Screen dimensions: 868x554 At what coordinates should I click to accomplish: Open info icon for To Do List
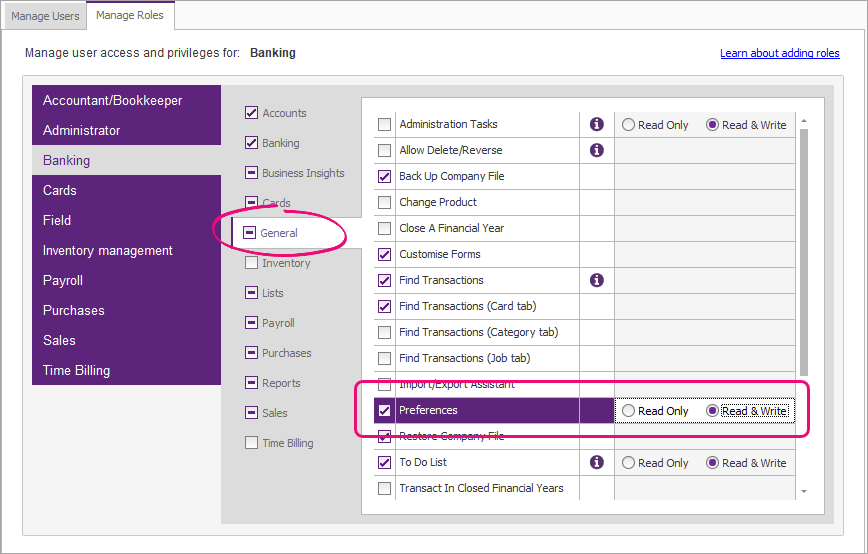(x=596, y=462)
